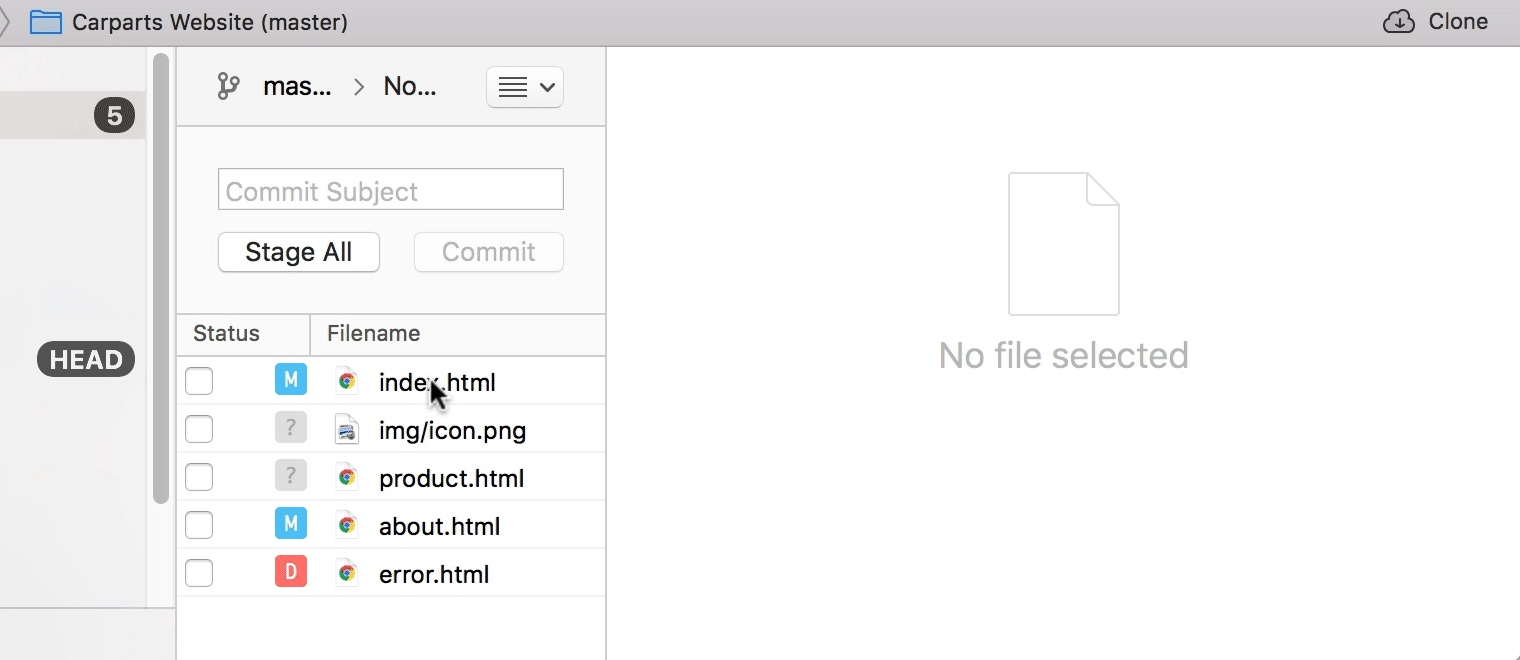Click the cloud download icon next to Clone
The width and height of the screenshot is (1520, 660).
pyautogui.click(x=1398, y=21)
